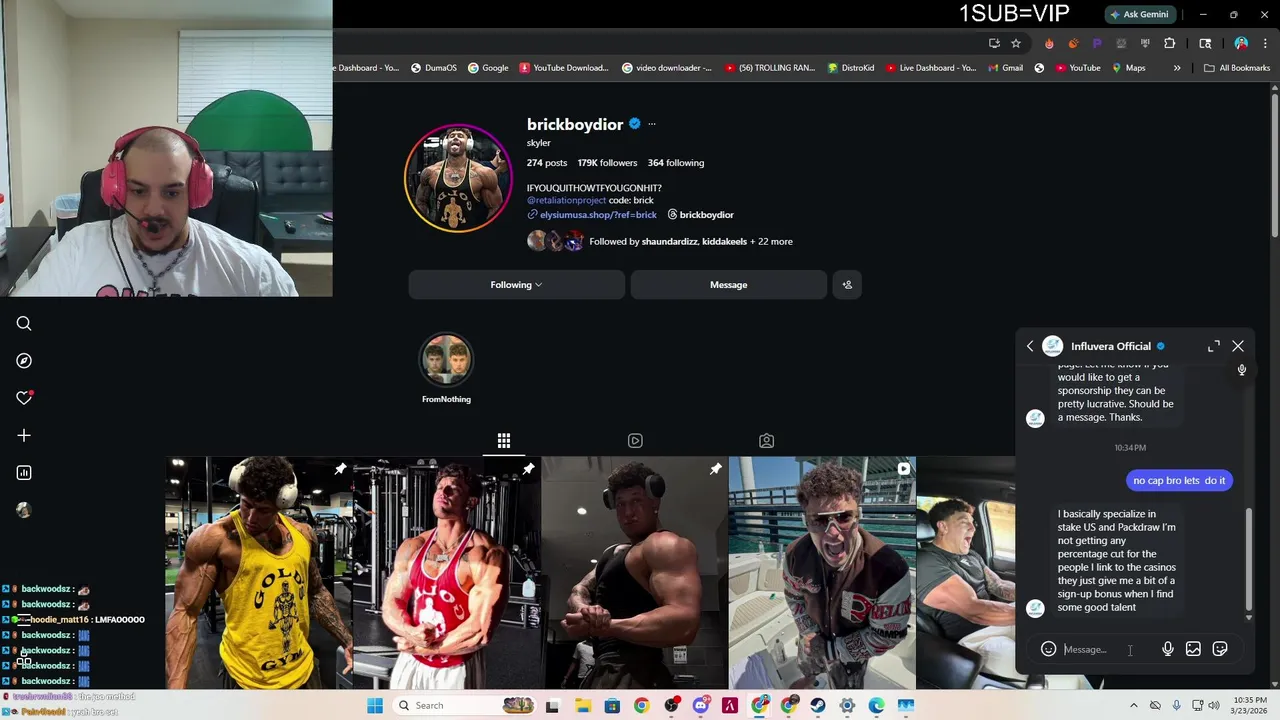Viewport: 1280px width, 720px height.
Task: Open the taskbar clock and date
Action: pyautogui.click(x=1250, y=705)
